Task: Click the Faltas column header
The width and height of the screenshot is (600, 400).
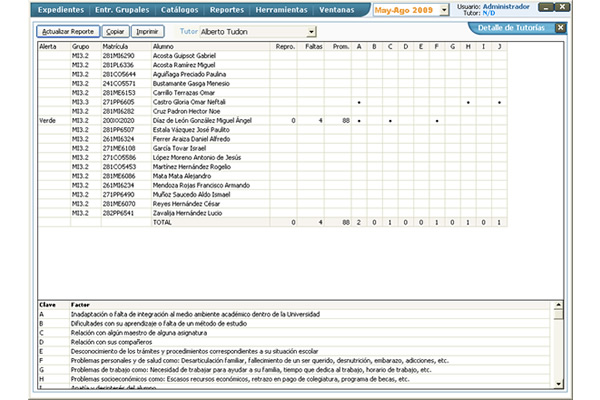Action: point(314,47)
